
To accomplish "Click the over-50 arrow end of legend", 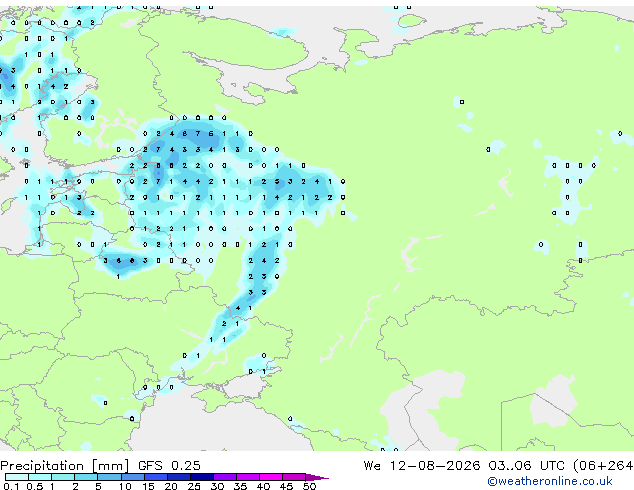I will (317, 477).
